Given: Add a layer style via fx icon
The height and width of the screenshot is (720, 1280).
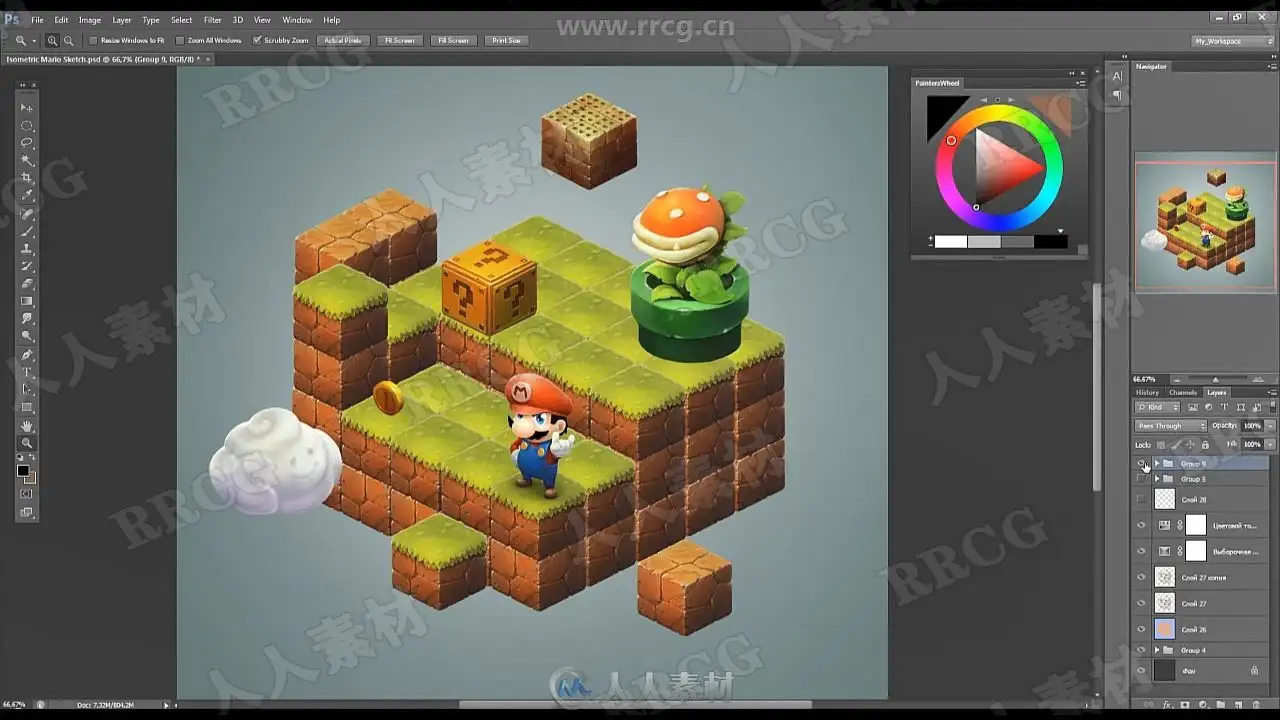Looking at the screenshot, I should click(x=1167, y=705).
